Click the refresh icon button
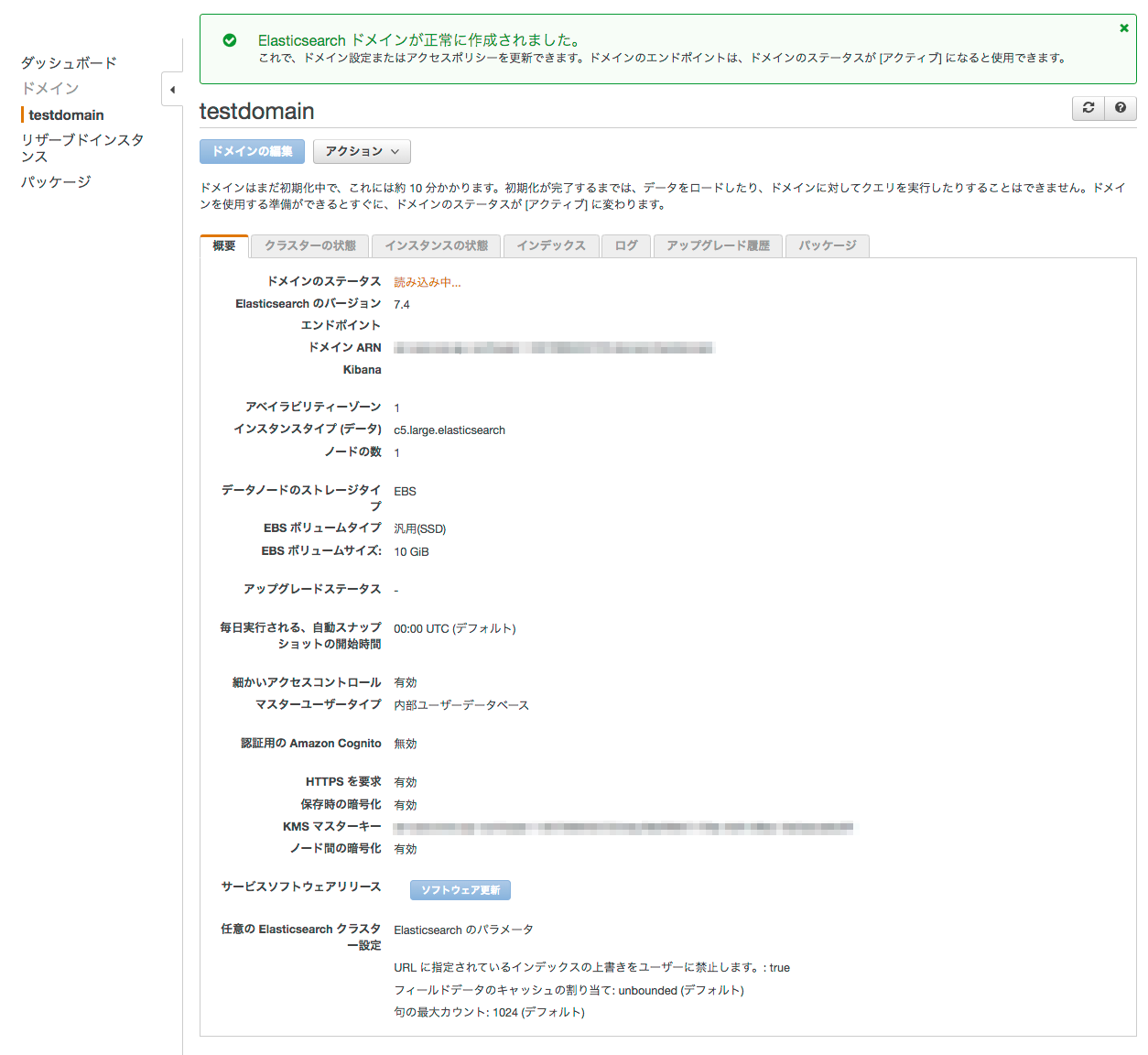 (x=1088, y=108)
